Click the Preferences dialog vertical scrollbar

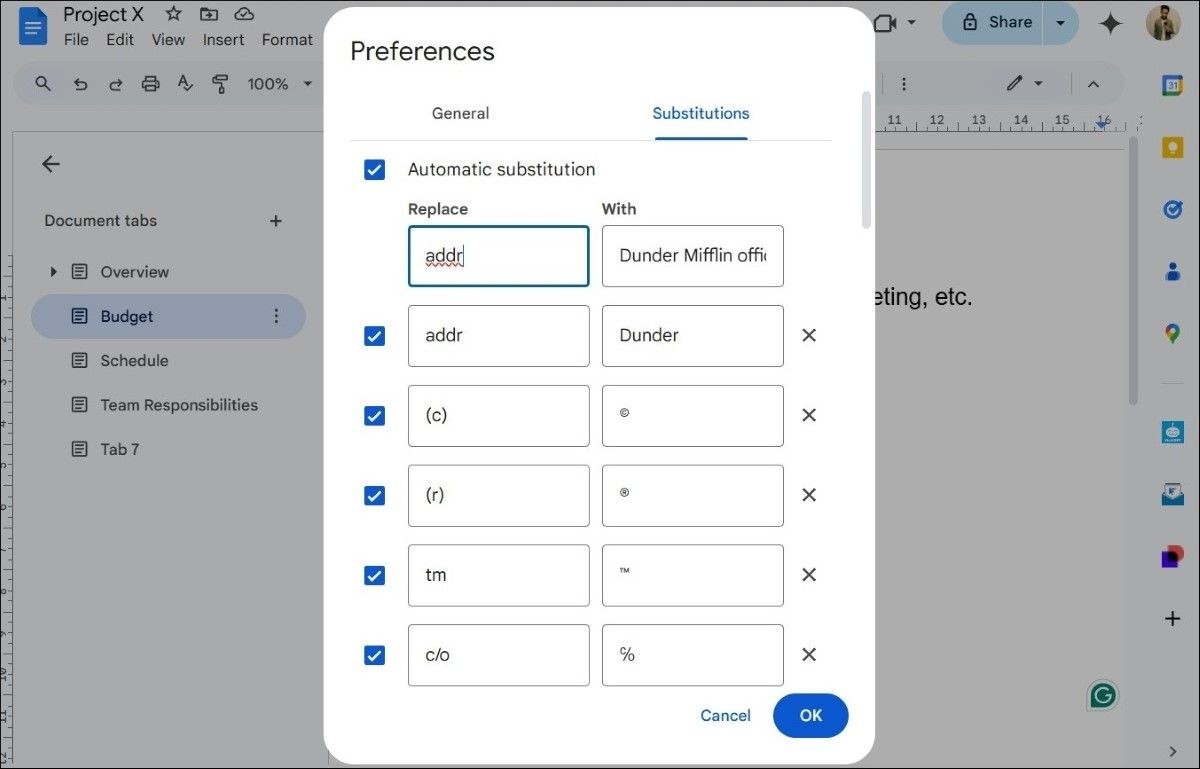pos(866,160)
